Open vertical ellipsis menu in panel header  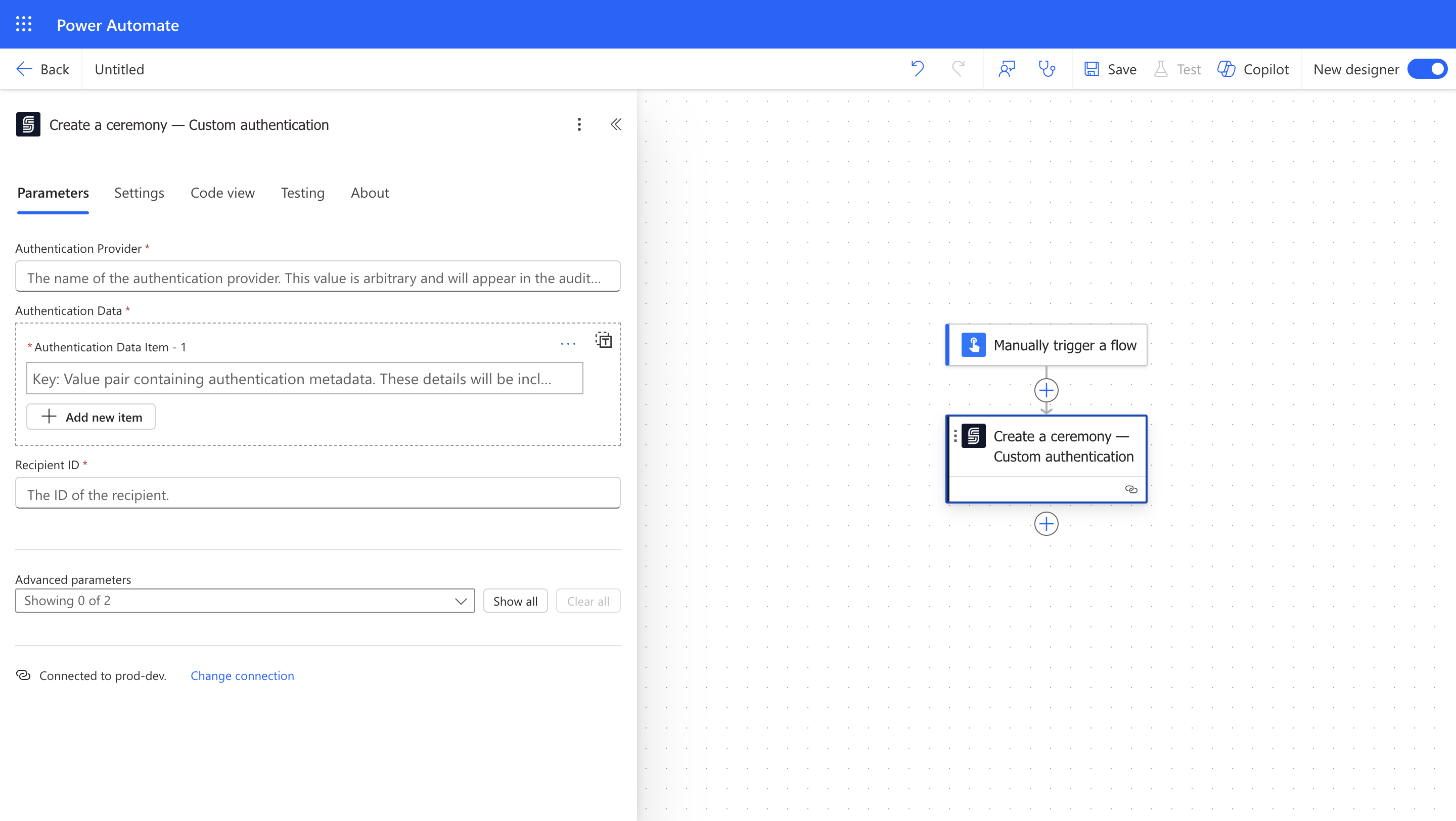[x=579, y=124]
